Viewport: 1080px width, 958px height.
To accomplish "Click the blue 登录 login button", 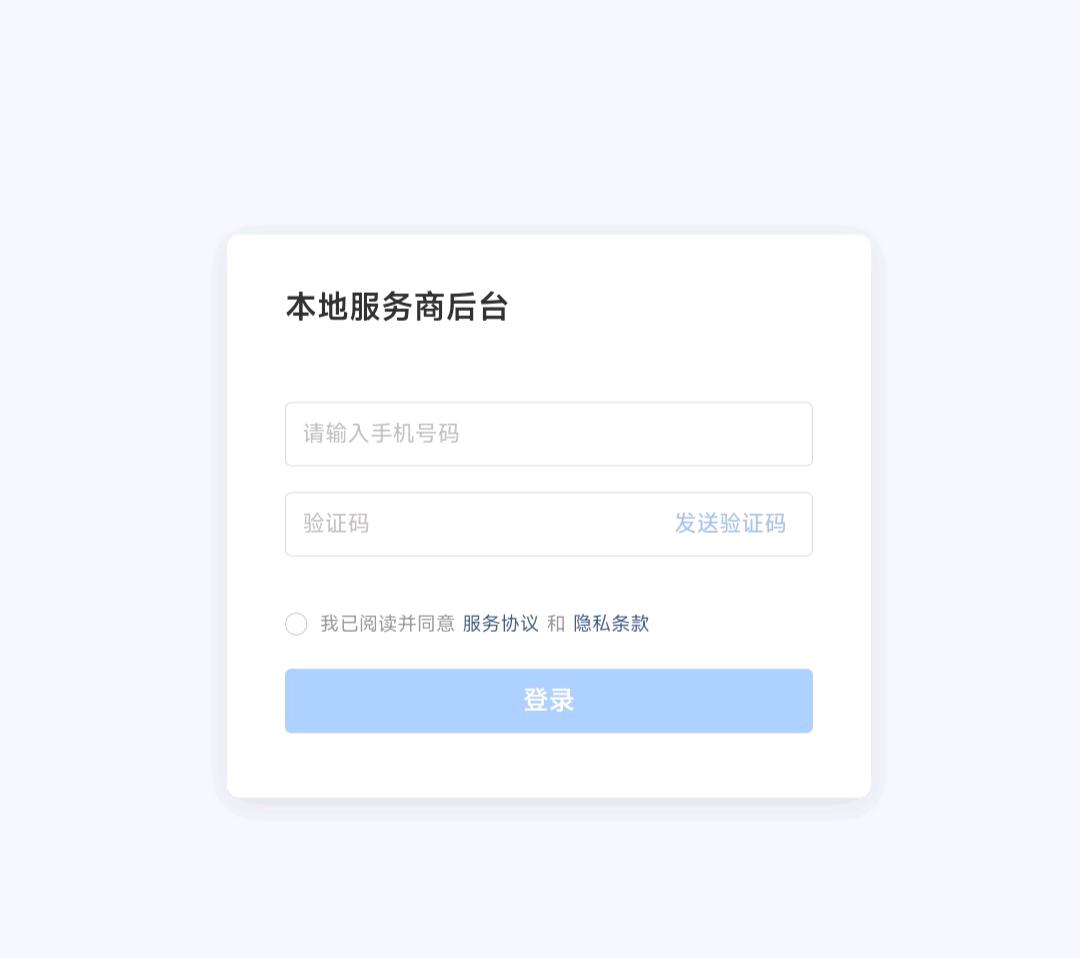I will point(548,701).
